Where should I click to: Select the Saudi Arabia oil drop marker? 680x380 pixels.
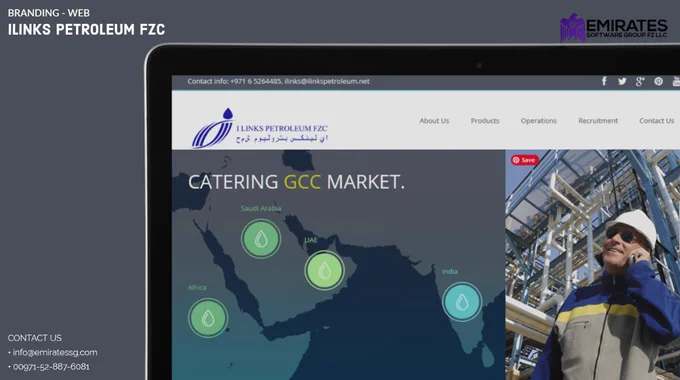click(x=261, y=239)
